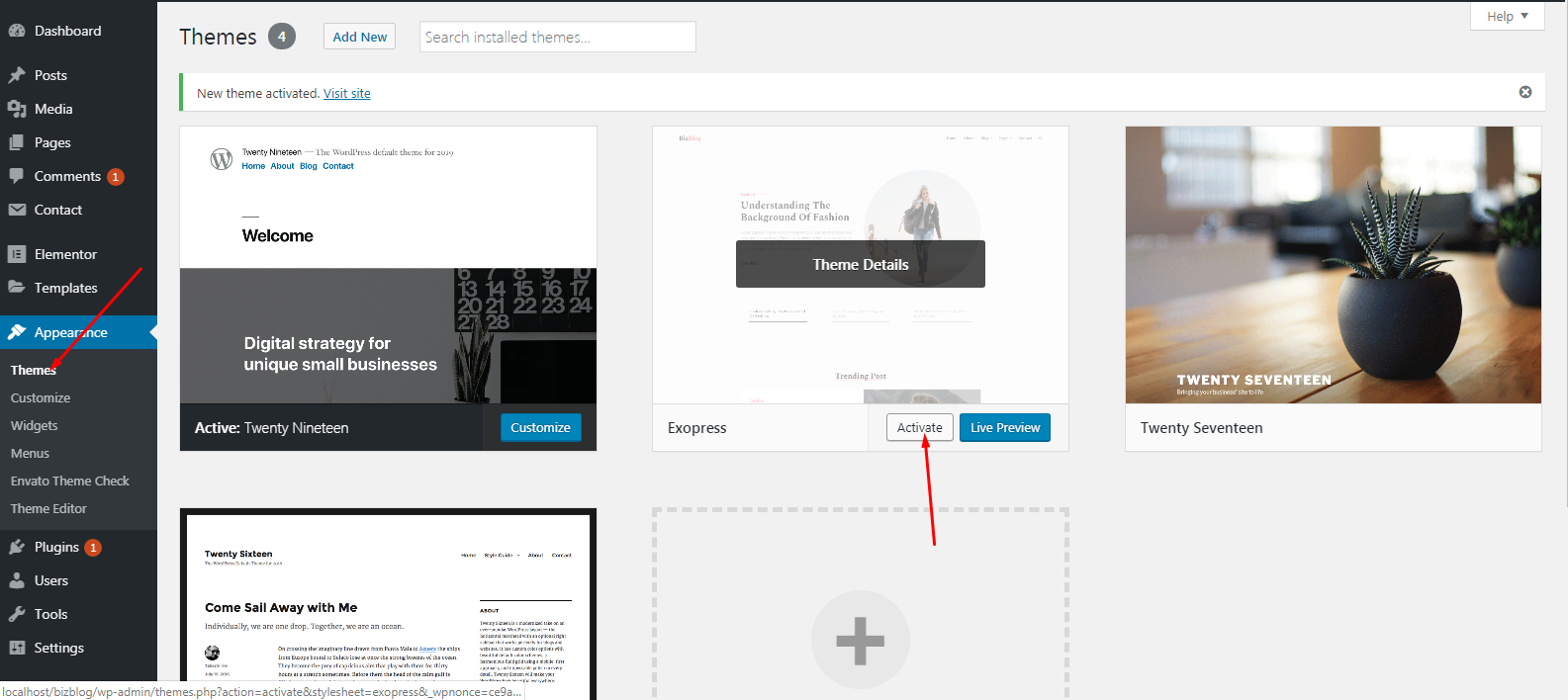Select Themes submenu item
This screenshot has height=700, width=1568.
[33, 370]
